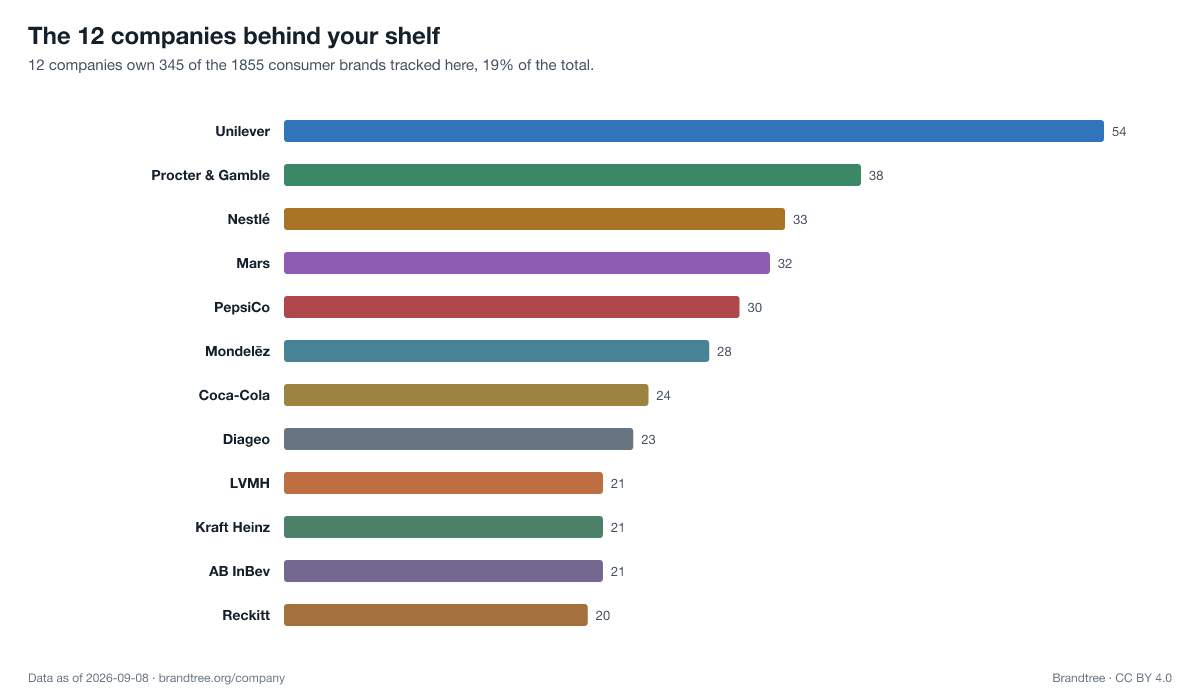This screenshot has width=1200, height=700.
Task: Select the teal Mondelēz bar
Action: 496,351
